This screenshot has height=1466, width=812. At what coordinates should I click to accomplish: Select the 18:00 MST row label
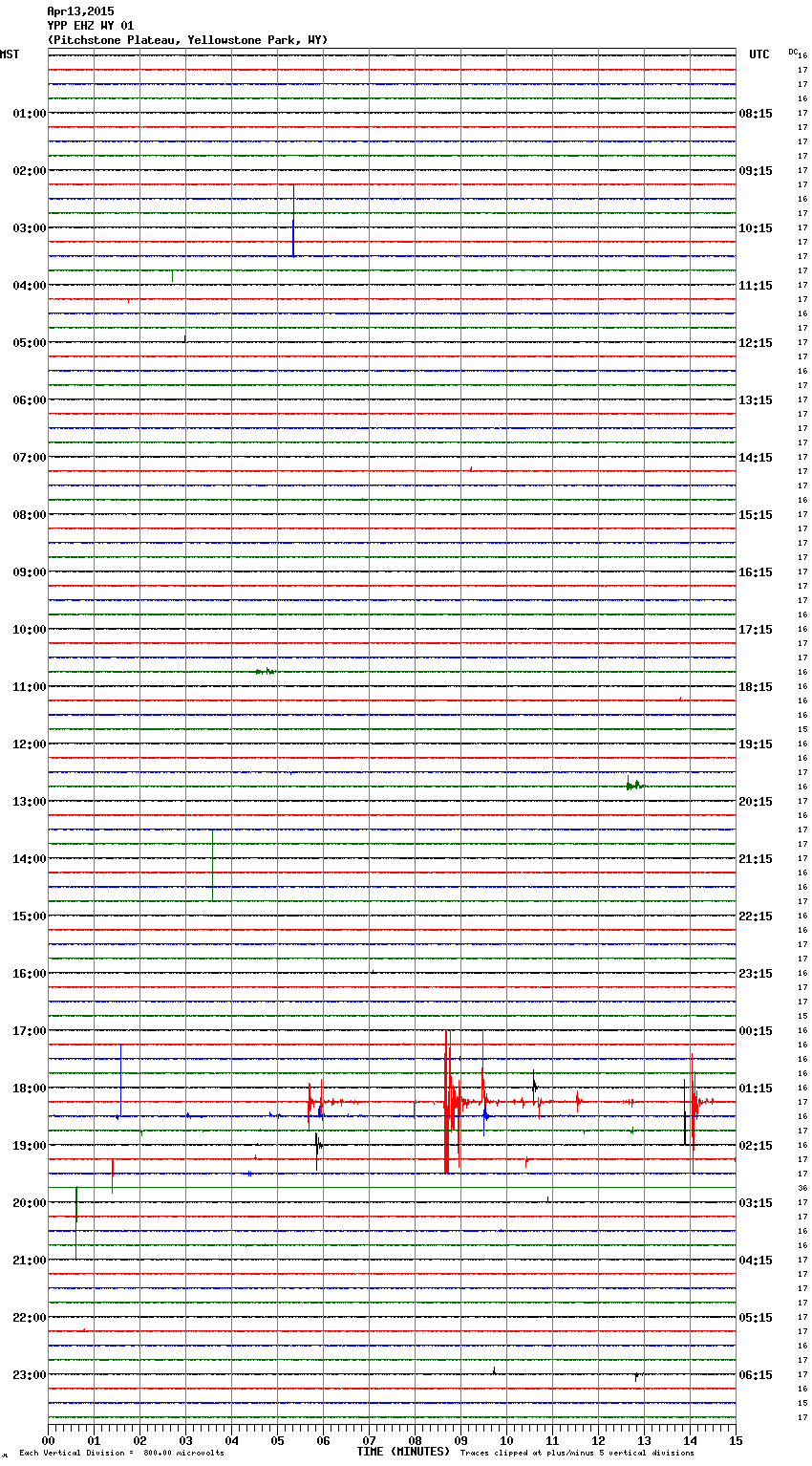click(30, 1089)
